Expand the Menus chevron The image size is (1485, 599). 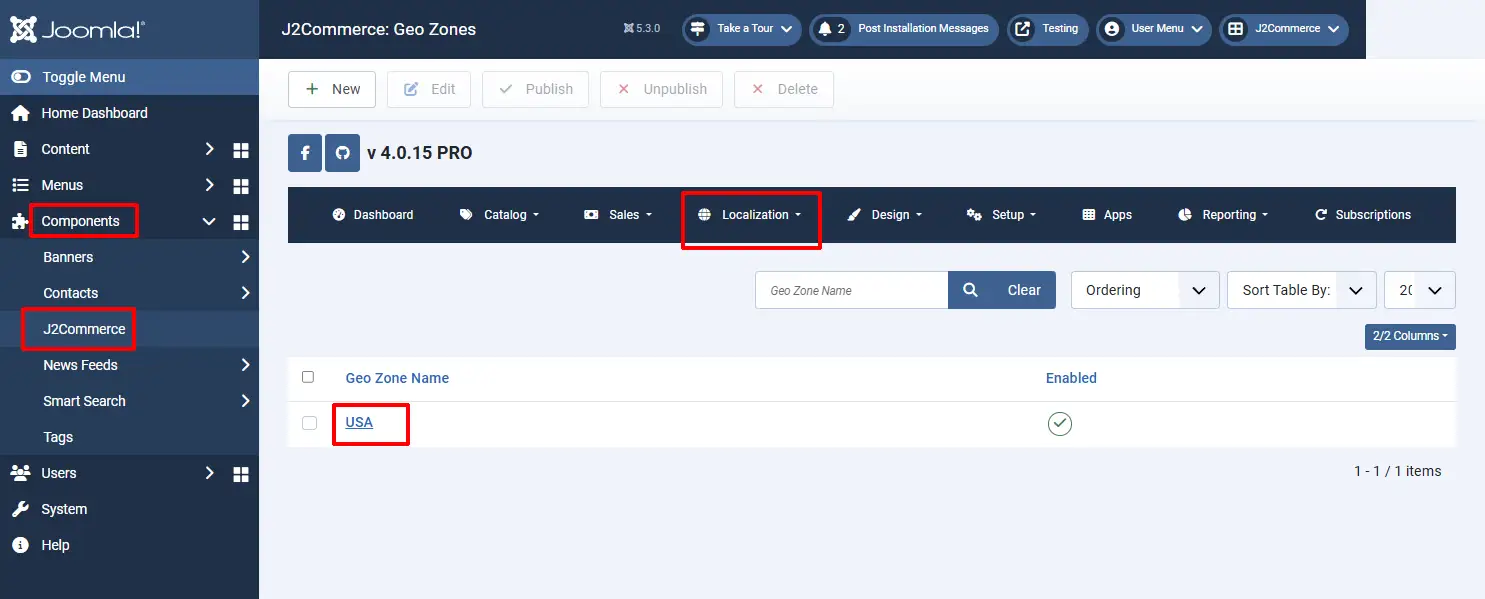pos(209,185)
